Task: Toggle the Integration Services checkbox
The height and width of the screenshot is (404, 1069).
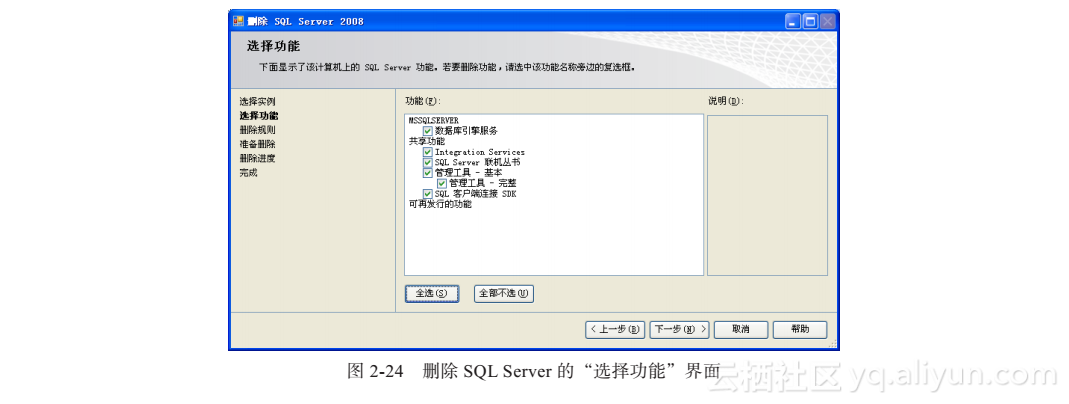Action: [x=427, y=152]
